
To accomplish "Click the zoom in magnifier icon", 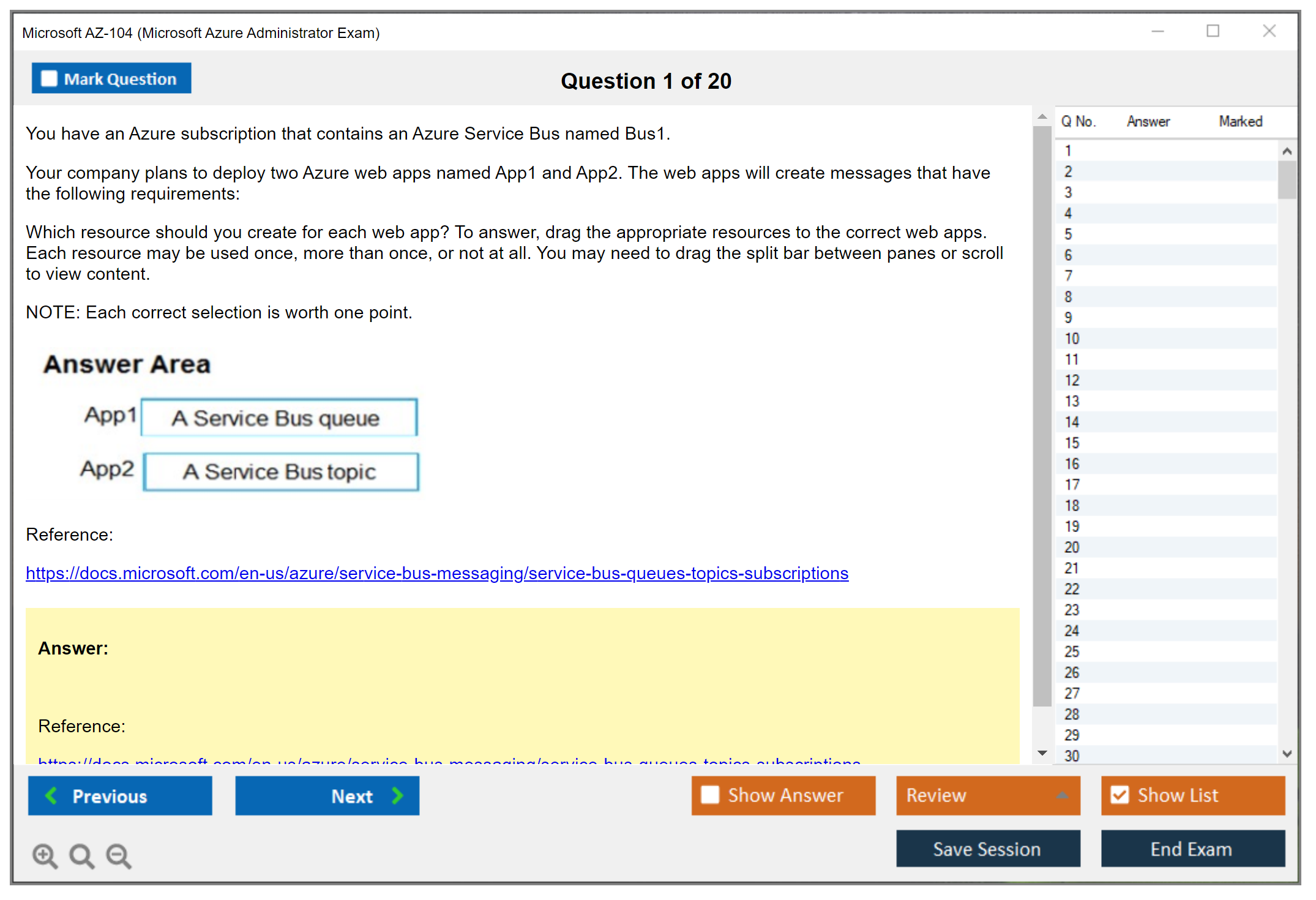I will pyautogui.click(x=45, y=855).
